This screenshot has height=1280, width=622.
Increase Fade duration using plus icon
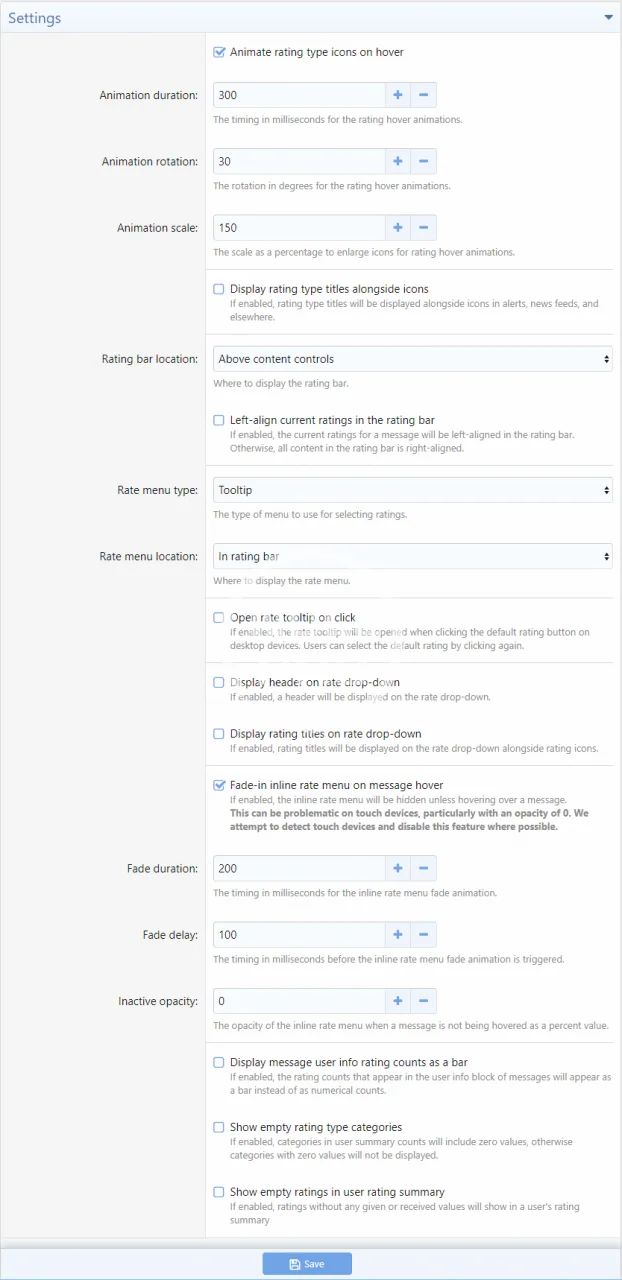(398, 868)
